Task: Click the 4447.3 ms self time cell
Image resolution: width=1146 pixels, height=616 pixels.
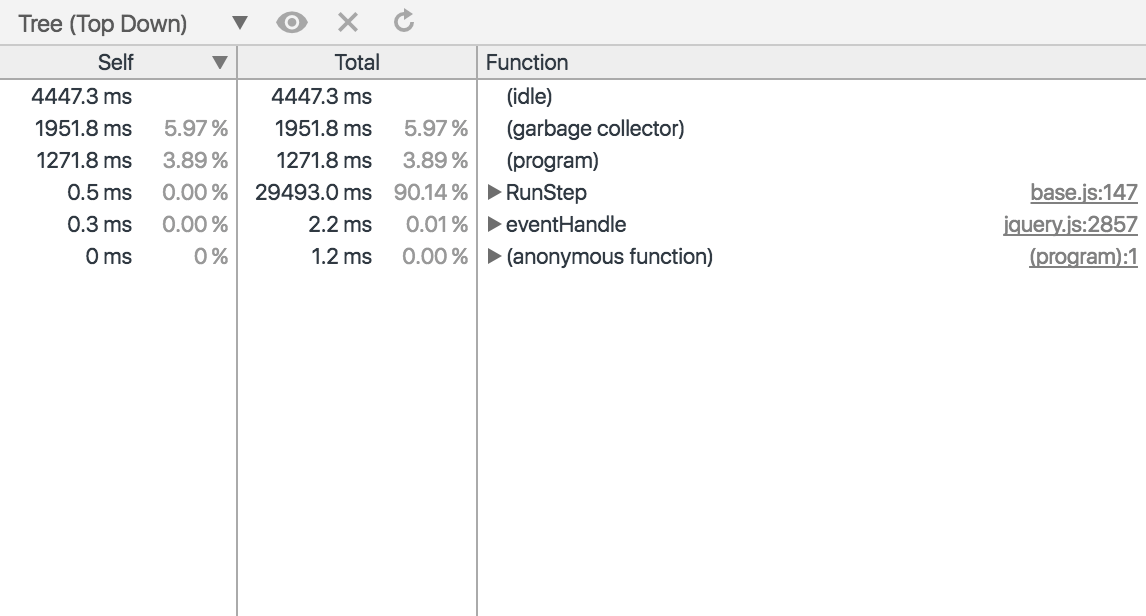Action: pos(82,97)
